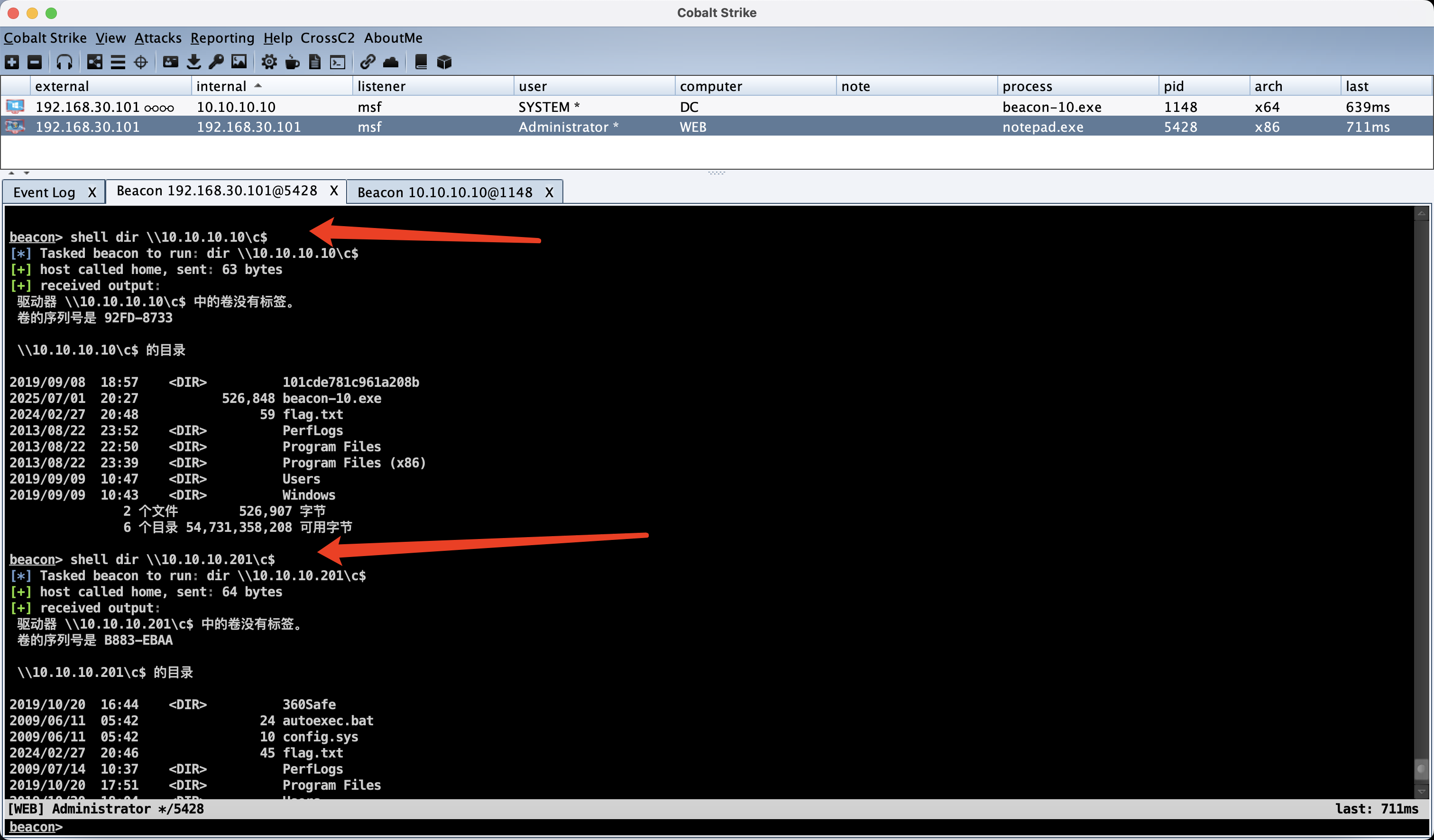The height and width of the screenshot is (840, 1434).
Task: Open MS Office macro document icon
Action: pyautogui.click(x=315, y=62)
